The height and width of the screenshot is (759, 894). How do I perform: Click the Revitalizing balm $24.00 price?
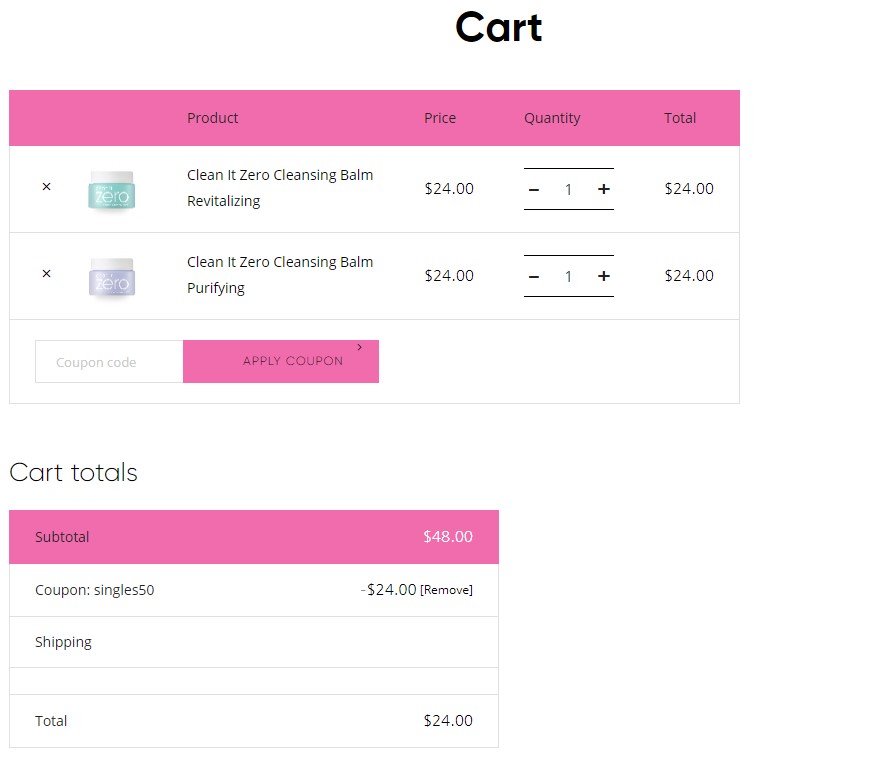click(449, 189)
